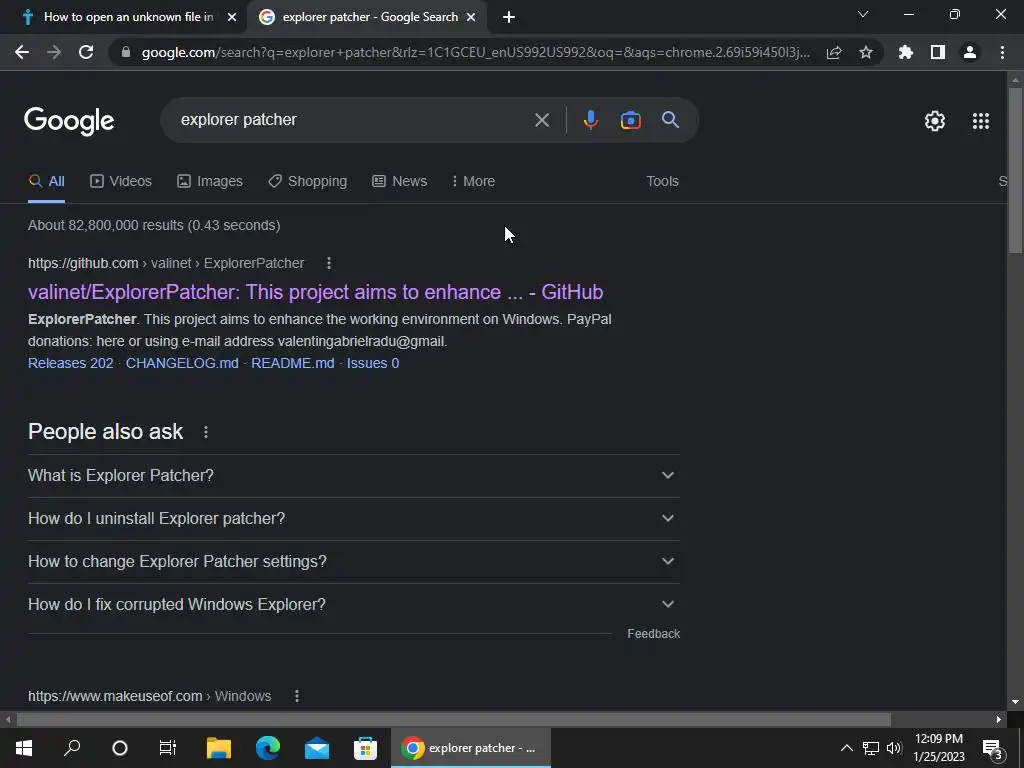Open the search Tools options
Image resolution: width=1024 pixels, height=768 pixels.
(x=662, y=181)
